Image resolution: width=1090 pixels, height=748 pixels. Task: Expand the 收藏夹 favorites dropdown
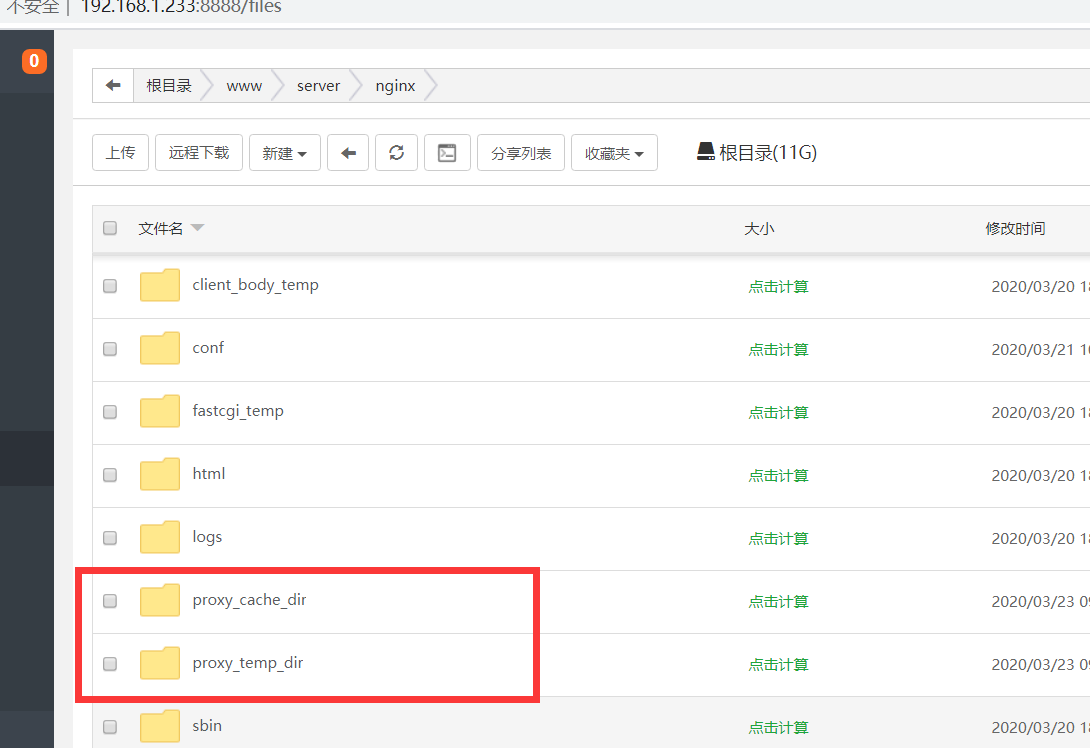613,153
